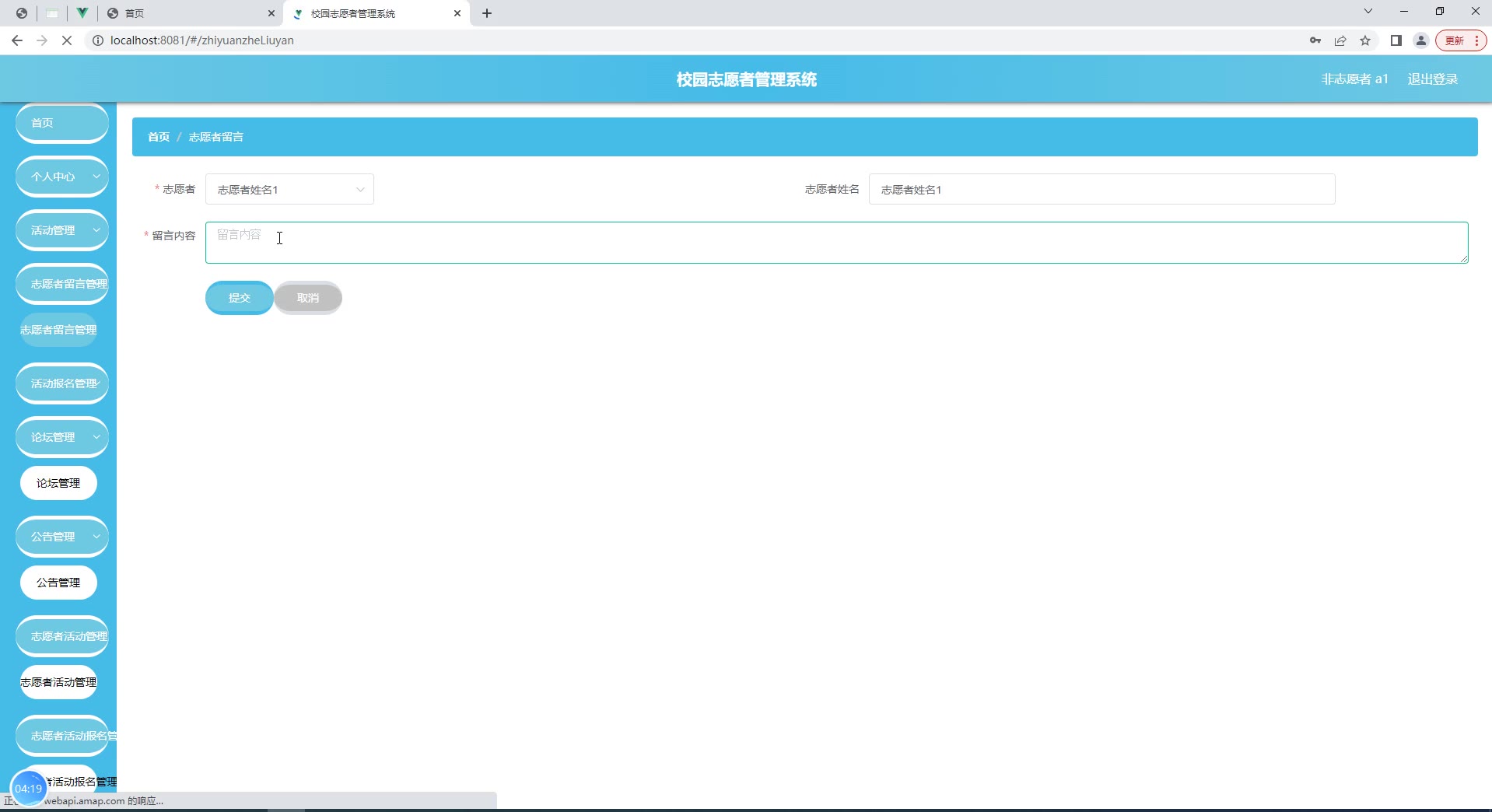
Task: Expand 活动报名管理 sidebar menu
Action: tap(62, 383)
